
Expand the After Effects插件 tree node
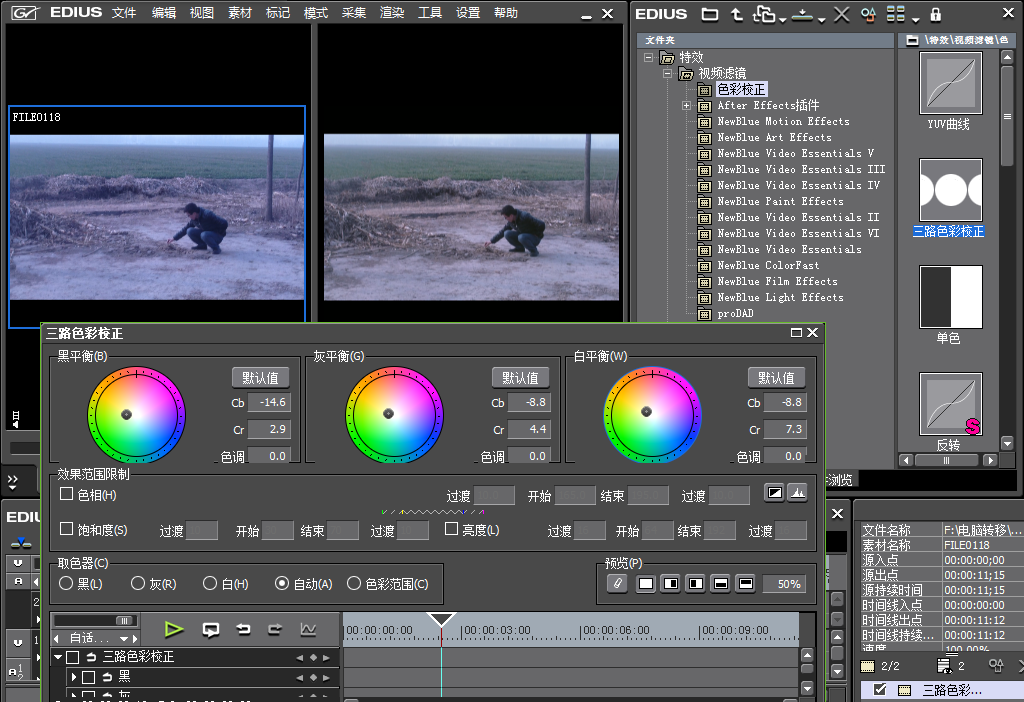pyautogui.click(x=686, y=106)
